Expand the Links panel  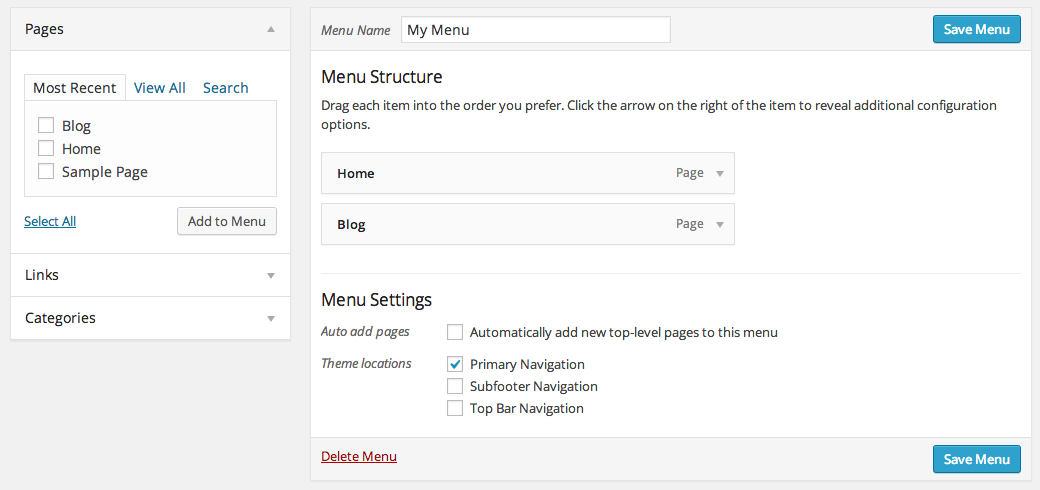coord(271,275)
